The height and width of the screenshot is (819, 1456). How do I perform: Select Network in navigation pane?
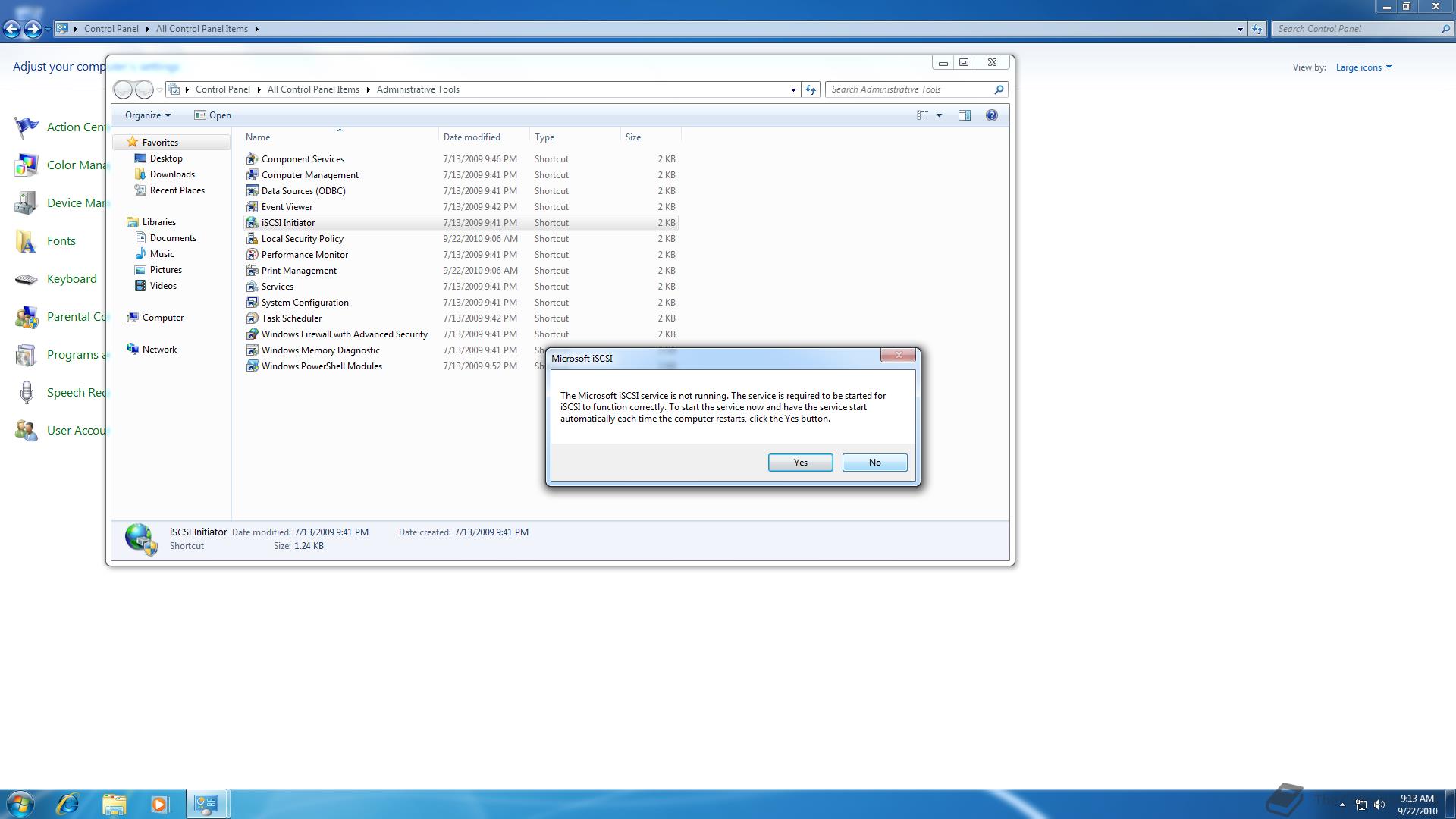159,350
